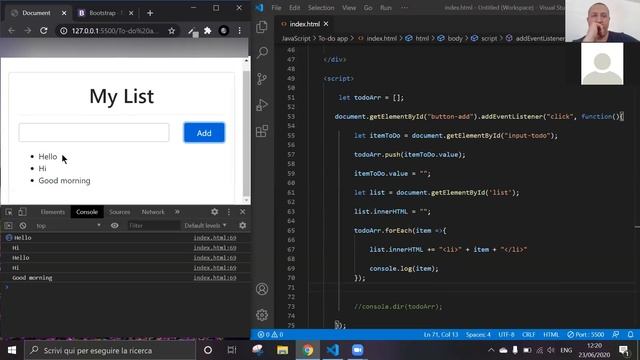Click Ln 71, Col 13 in status bar
640x360 pixels.
tap(441, 335)
